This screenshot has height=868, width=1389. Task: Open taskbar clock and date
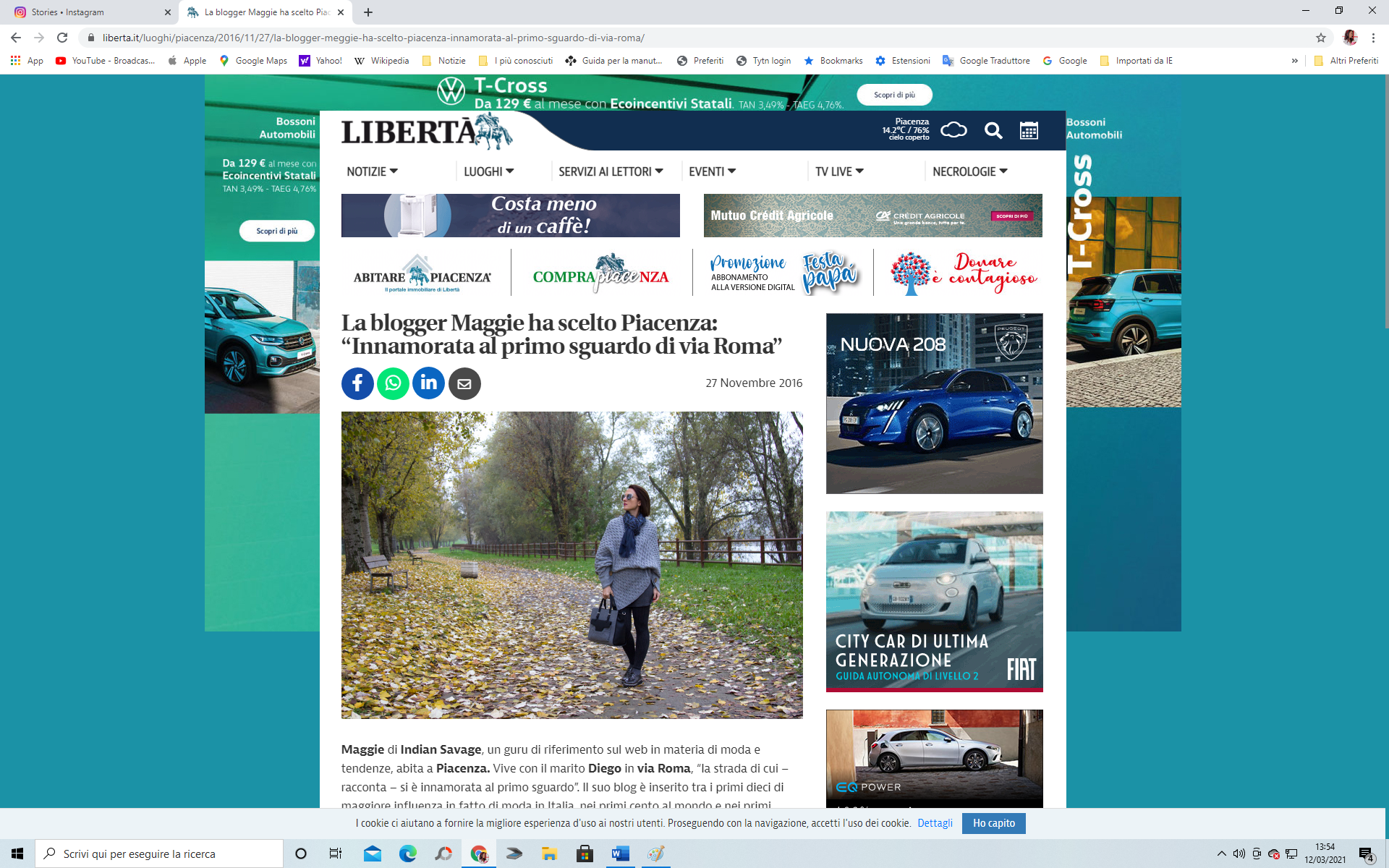(x=1325, y=854)
